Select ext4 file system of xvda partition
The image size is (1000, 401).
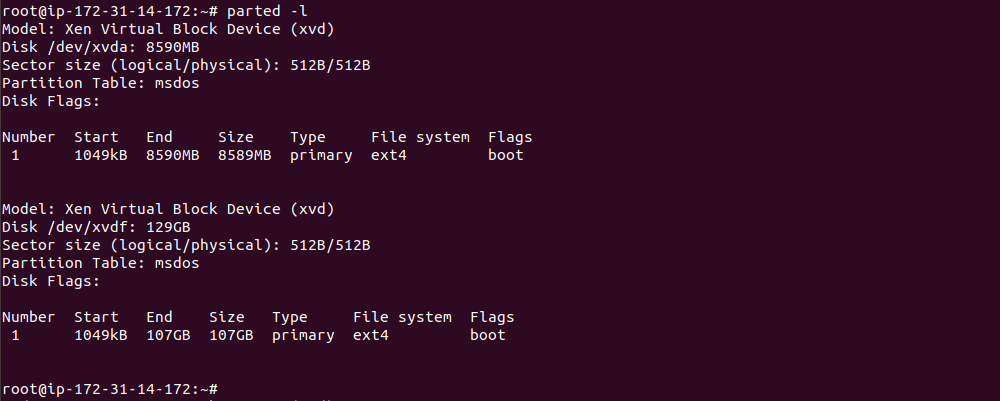coord(389,155)
